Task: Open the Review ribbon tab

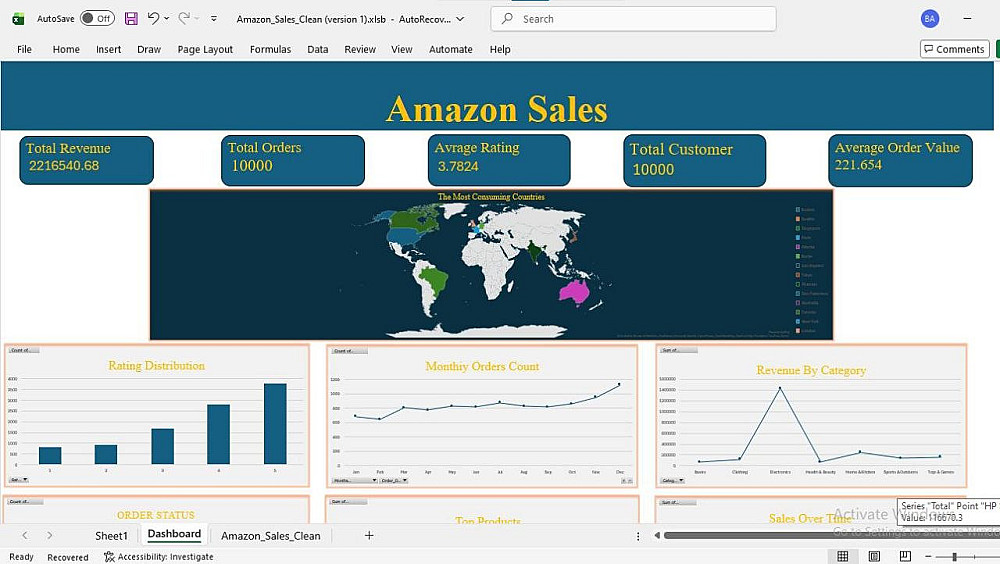Action: point(360,49)
